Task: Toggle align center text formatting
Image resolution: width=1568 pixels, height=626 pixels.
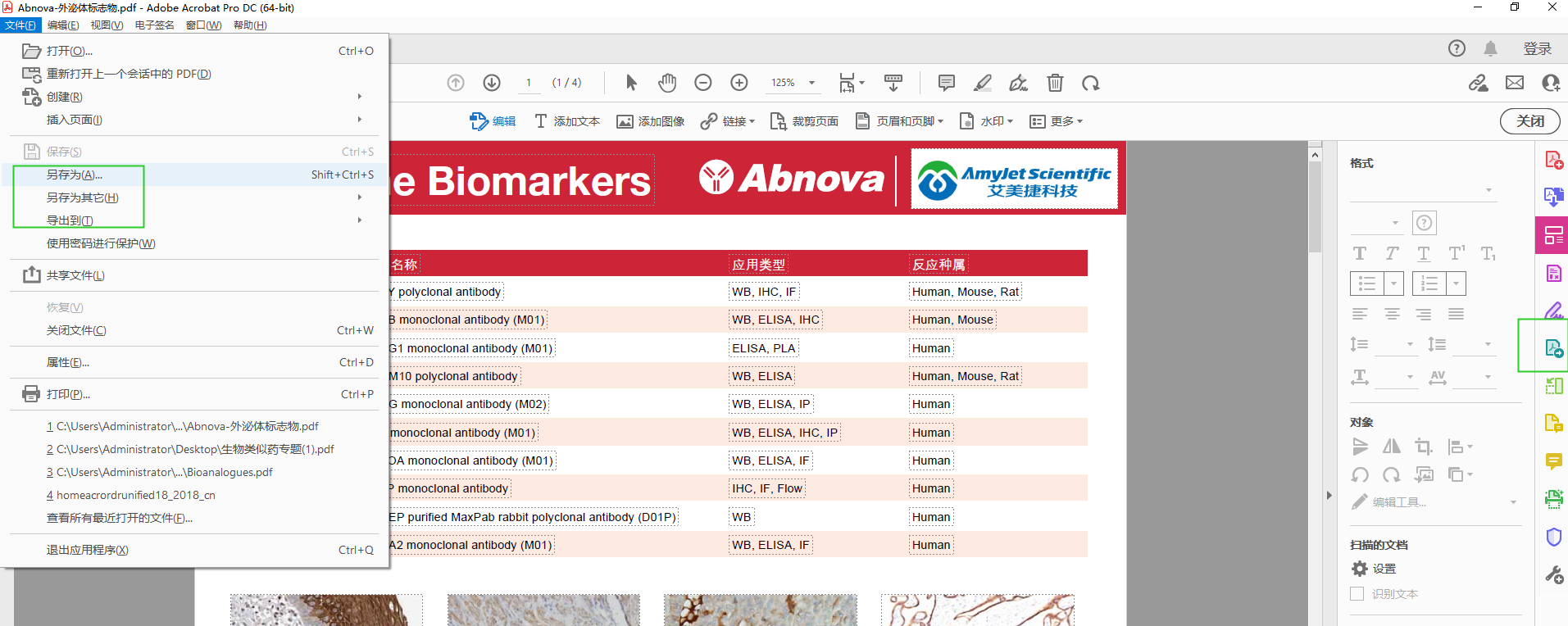Action: [x=1392, y=315]
